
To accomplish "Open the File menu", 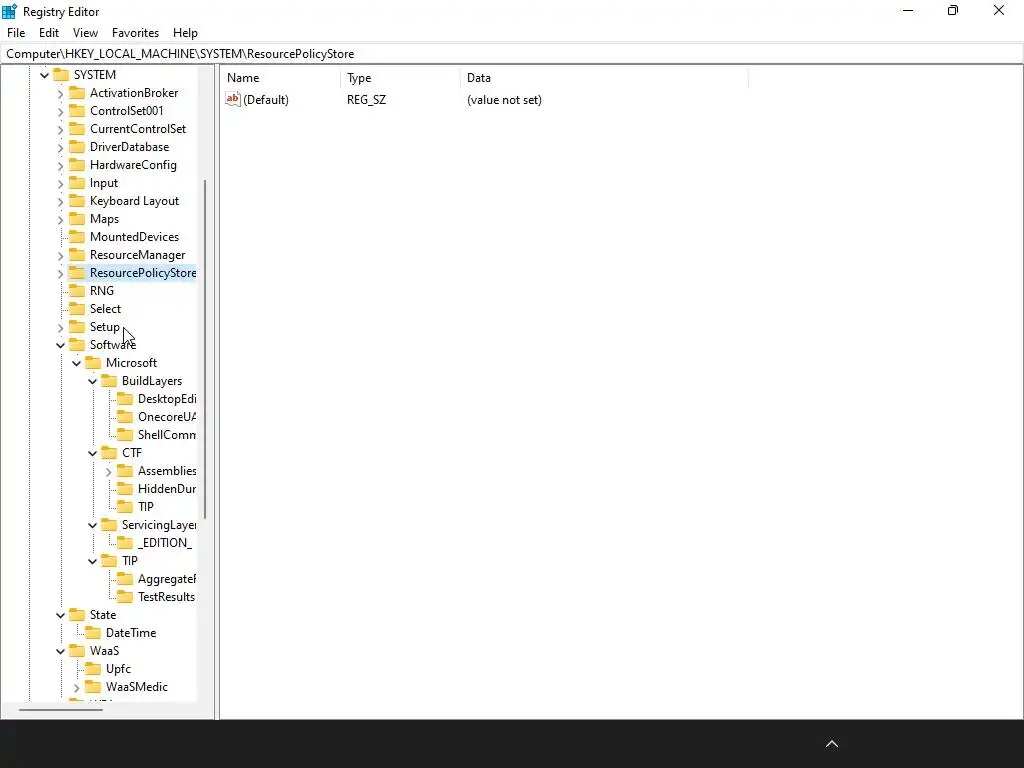I will (16, 33).
